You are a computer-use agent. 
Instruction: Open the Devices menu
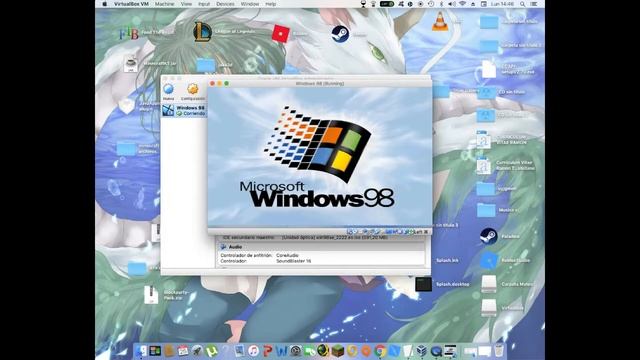tap(225, 4)
